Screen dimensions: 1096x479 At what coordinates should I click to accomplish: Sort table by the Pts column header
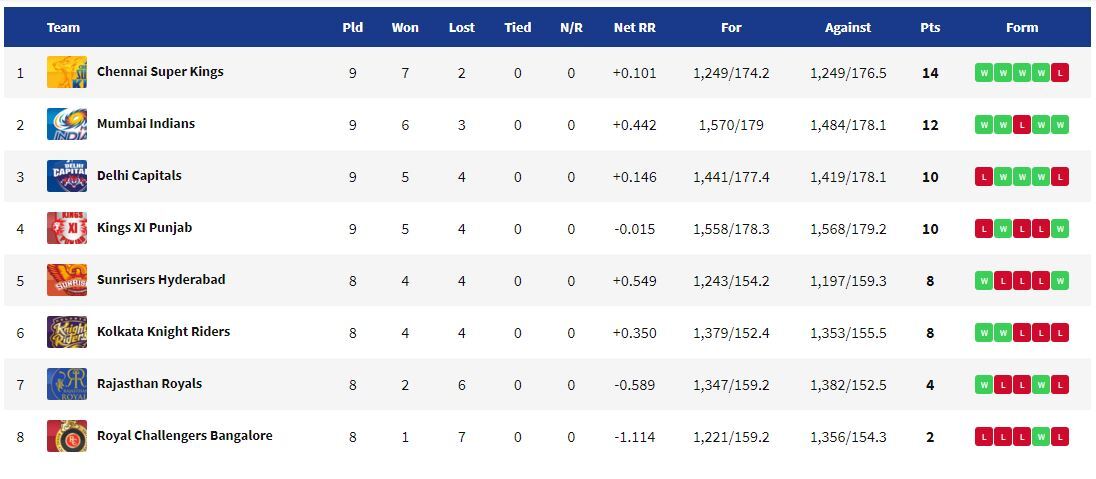tap(930, 28)
